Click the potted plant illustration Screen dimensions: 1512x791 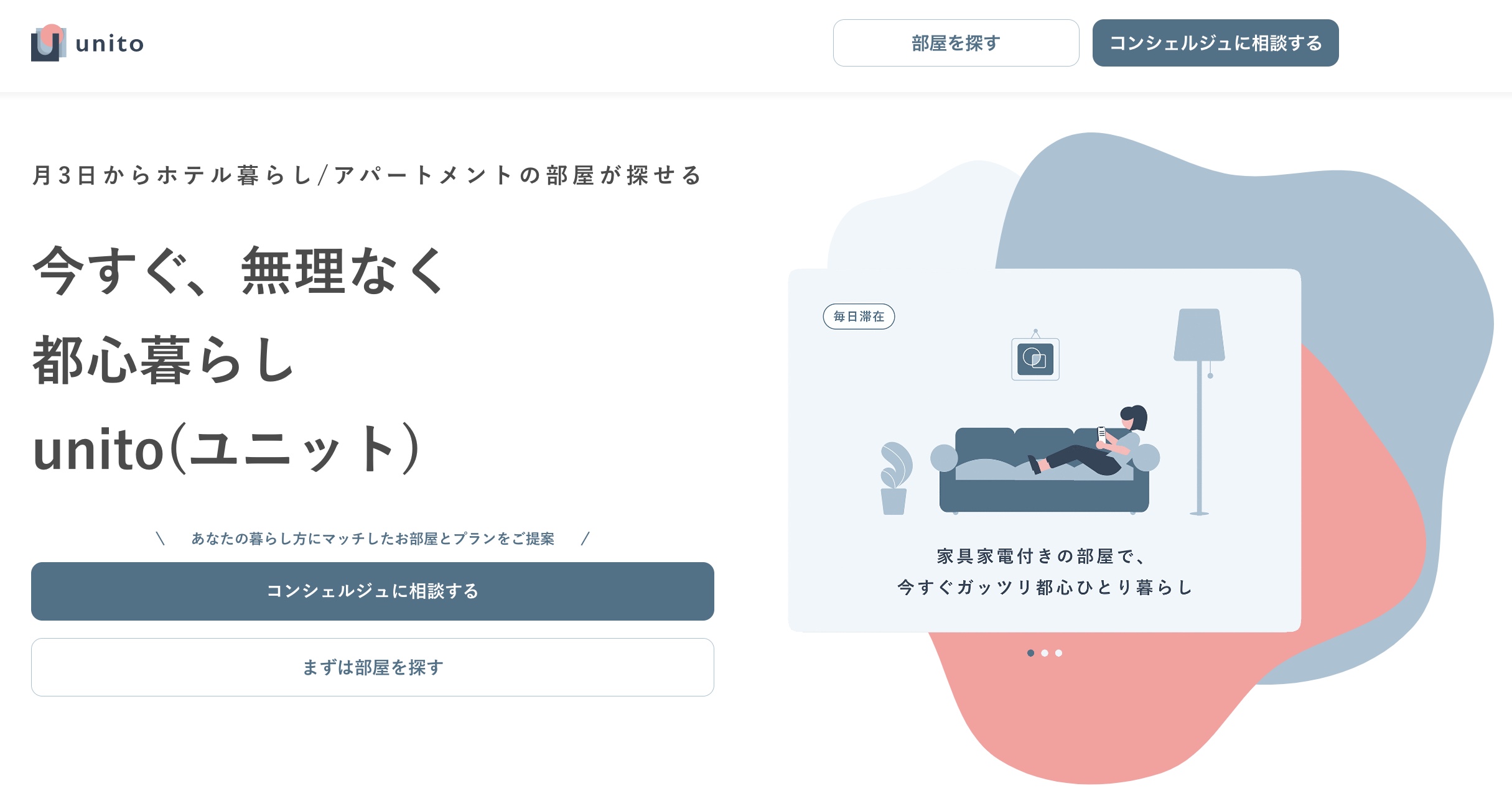(895, 478)
